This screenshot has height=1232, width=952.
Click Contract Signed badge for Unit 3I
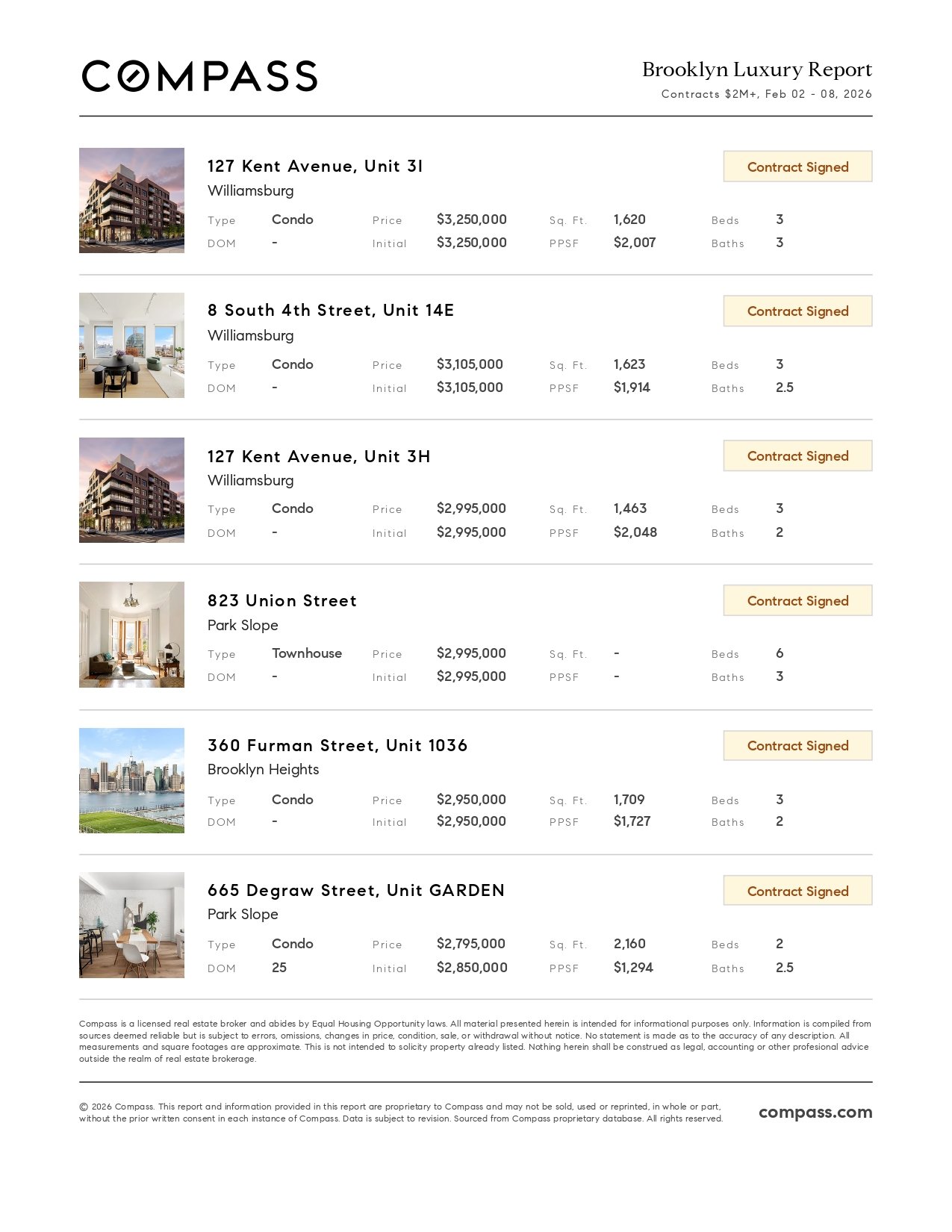coord(797,167)
